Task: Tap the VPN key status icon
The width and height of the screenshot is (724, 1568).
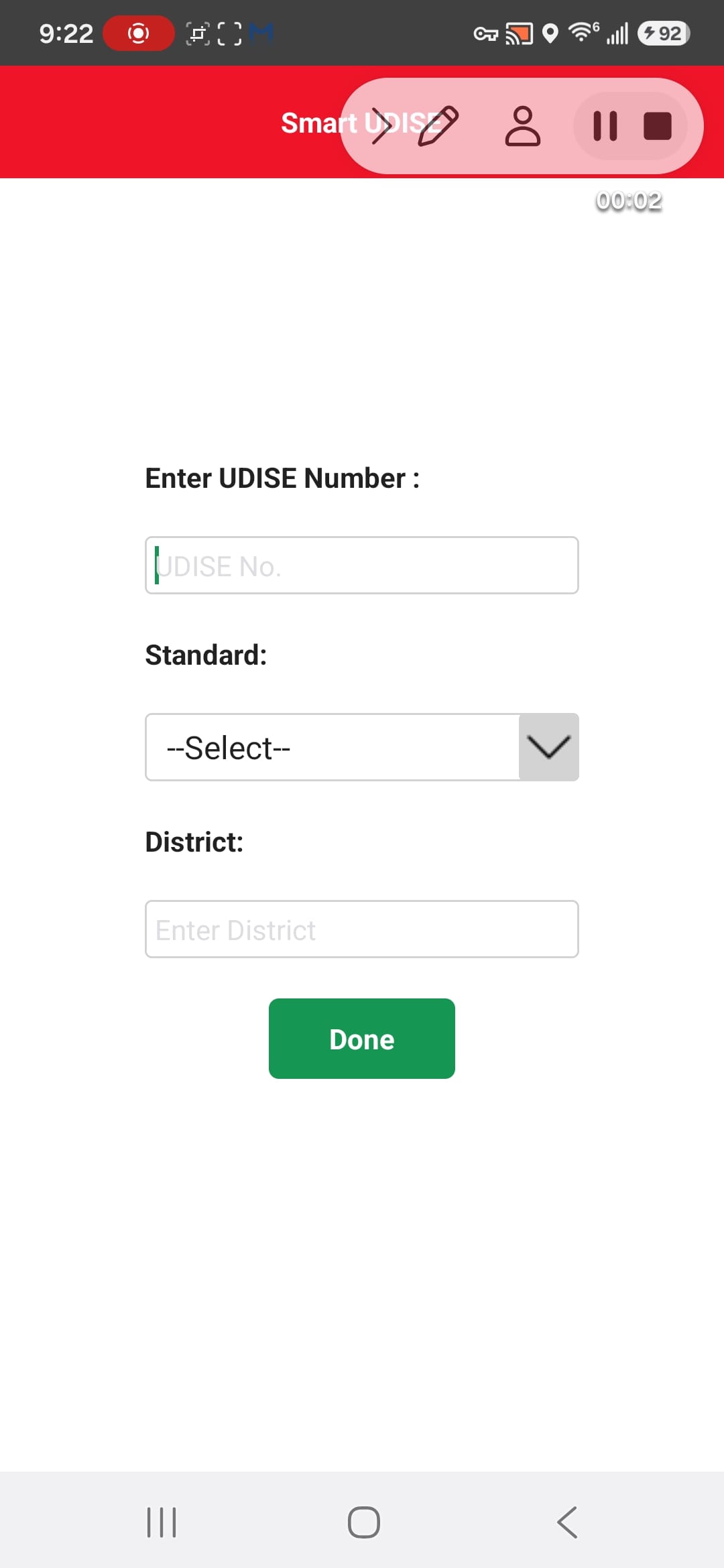Action: pos(486,34)
